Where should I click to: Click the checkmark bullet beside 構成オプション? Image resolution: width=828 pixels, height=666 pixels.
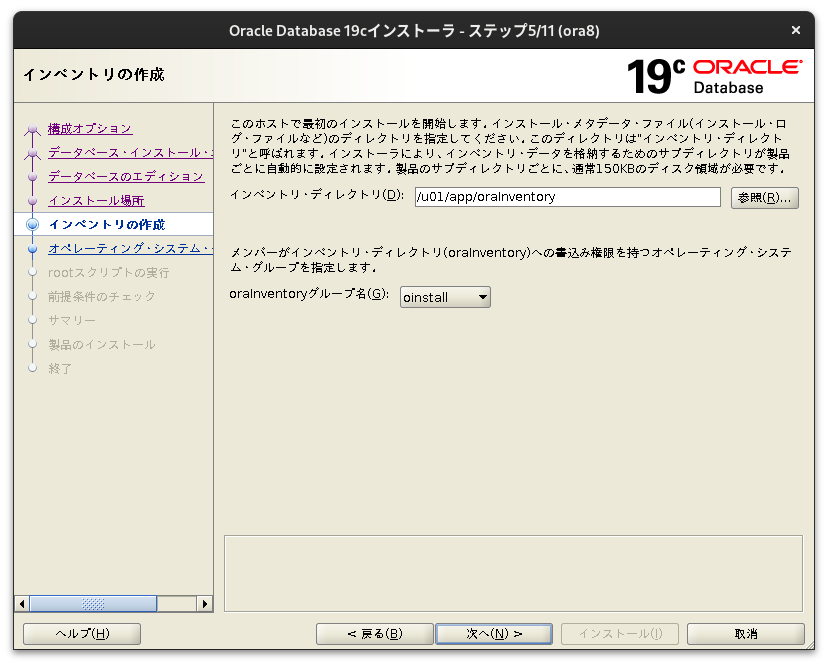[32, 128]
